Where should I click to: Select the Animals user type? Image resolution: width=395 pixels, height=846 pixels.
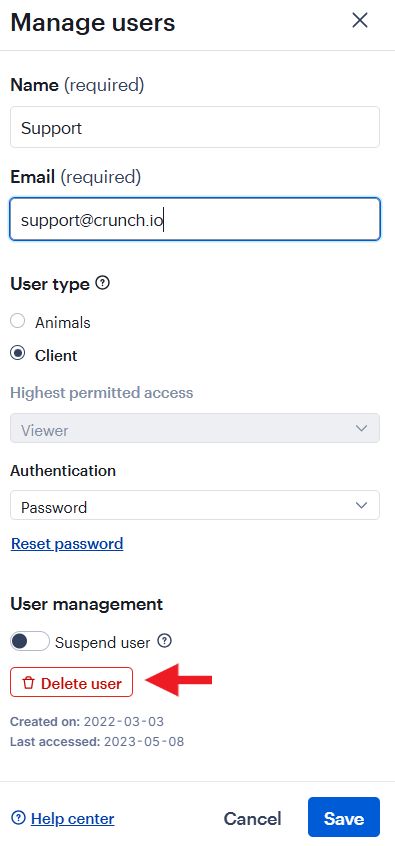coord(18,322)
